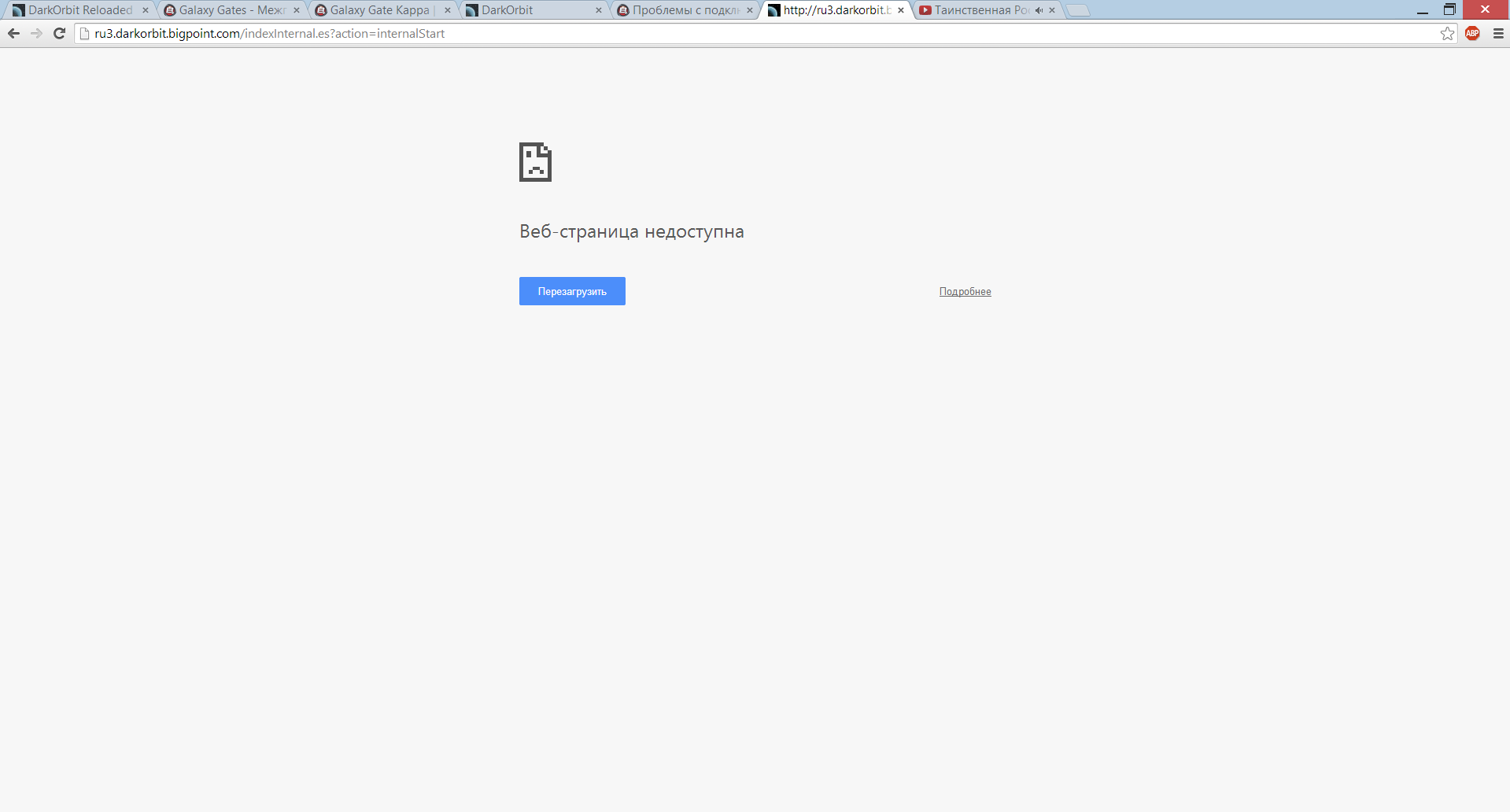The height and width of the screenshot is (812, 1510).
Task: Open the Galaxy Gate Kappa tab
Action: click(379, 10)
